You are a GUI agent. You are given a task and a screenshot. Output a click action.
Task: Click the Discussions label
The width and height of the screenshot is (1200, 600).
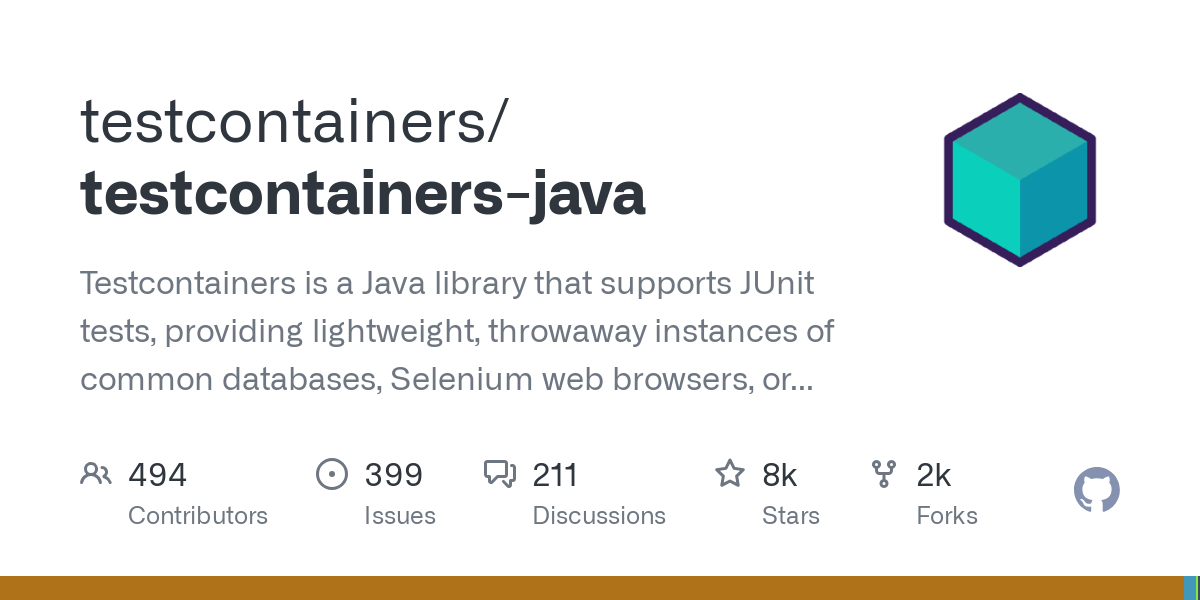[599, 516]
